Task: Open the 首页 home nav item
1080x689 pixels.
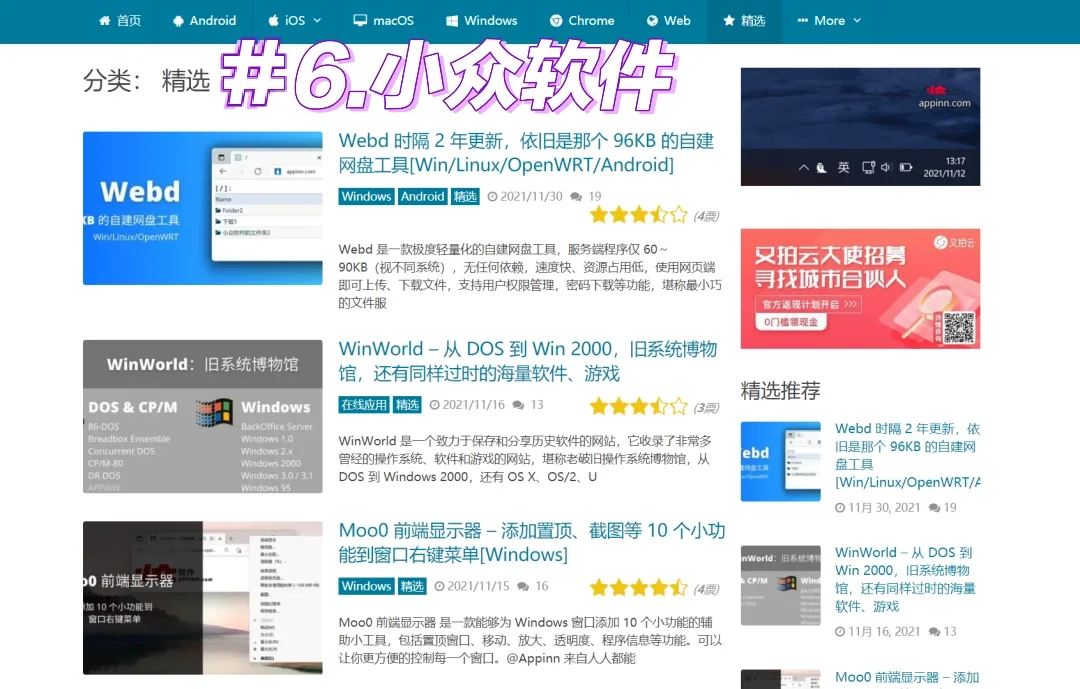Action: pos(120,21)
